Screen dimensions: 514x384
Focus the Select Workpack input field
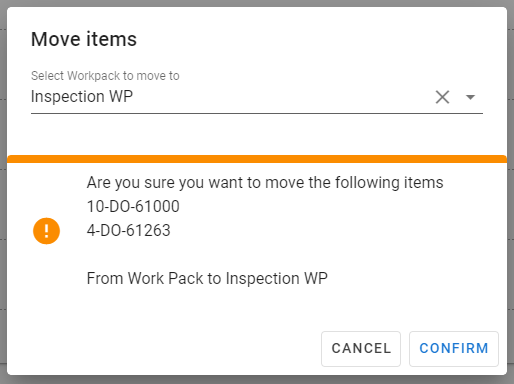point(230,97)
